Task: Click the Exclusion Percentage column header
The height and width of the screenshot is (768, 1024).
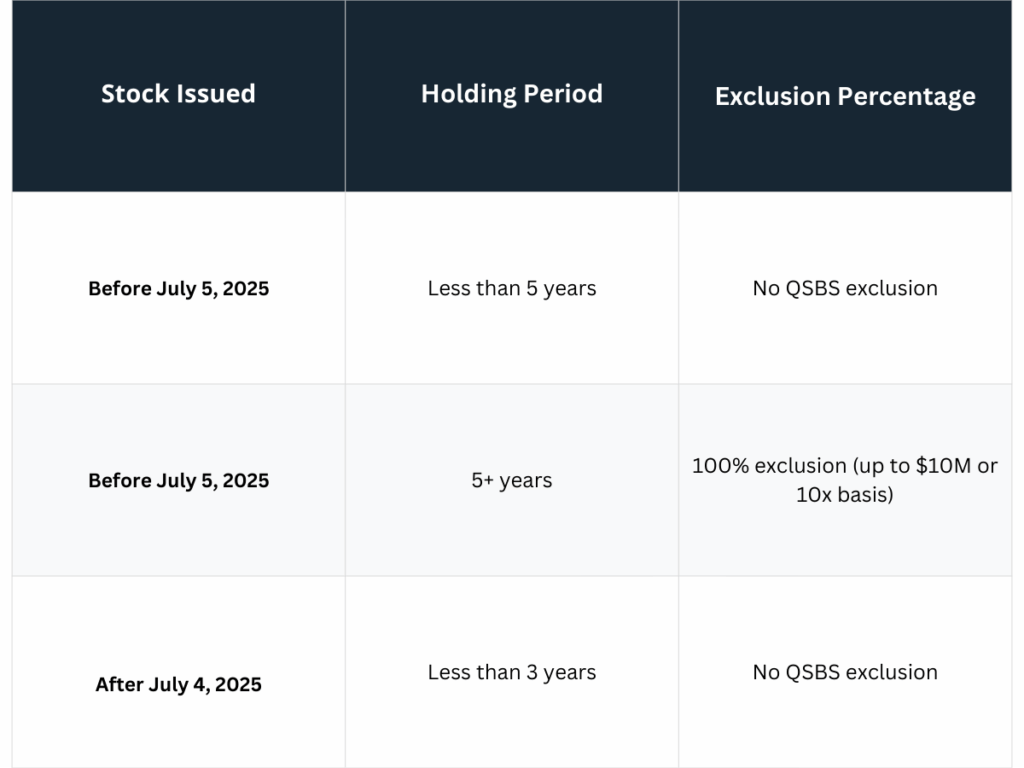Action: pyautogui.click(x=845, y=96)
